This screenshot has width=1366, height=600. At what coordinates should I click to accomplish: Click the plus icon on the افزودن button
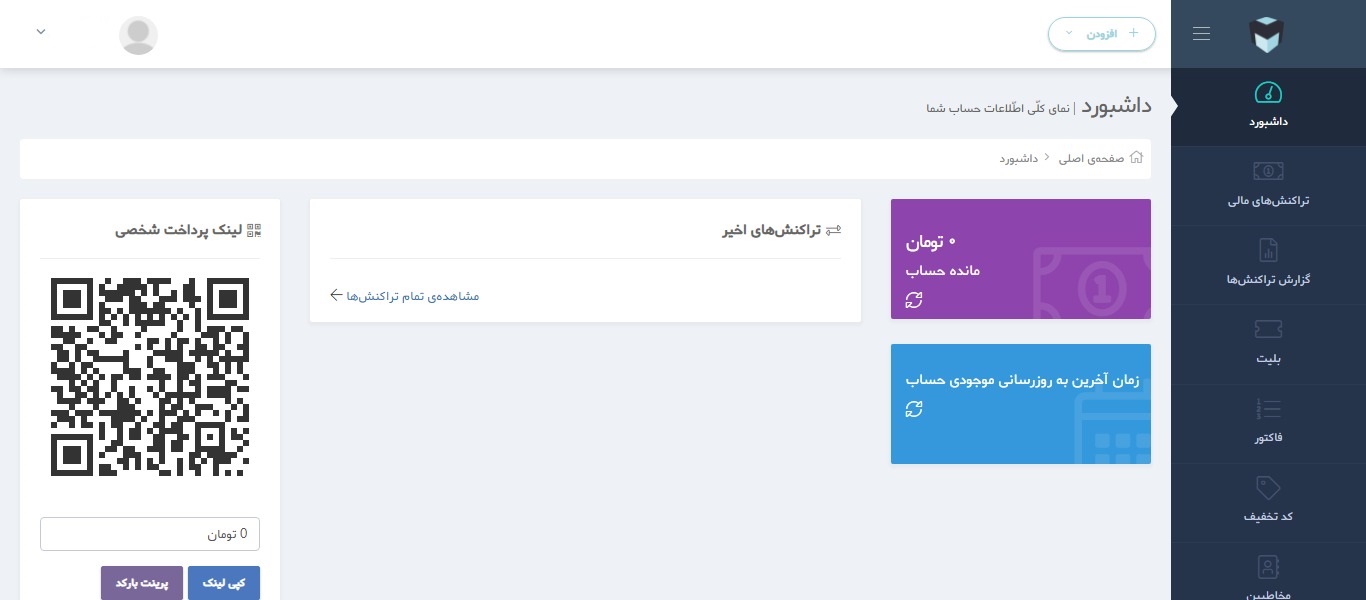(1133, 33)
